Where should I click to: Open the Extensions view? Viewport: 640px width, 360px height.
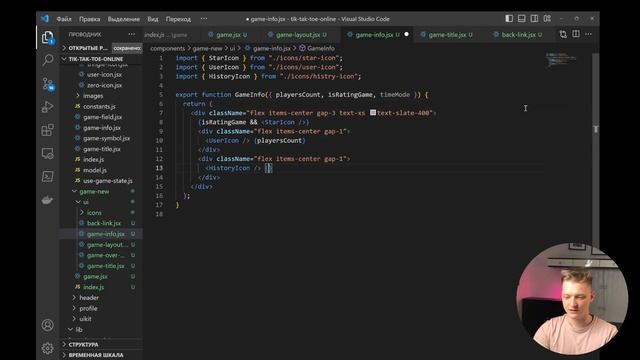[48, 130]
